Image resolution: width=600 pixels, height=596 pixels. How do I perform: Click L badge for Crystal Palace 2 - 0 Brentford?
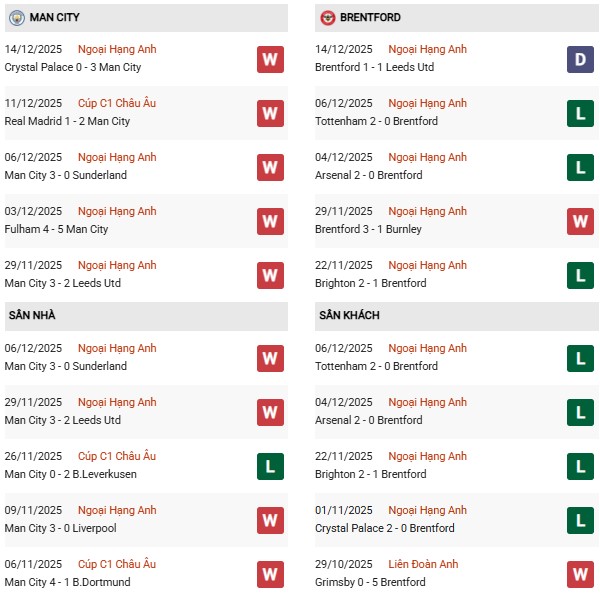coord(580,520)
